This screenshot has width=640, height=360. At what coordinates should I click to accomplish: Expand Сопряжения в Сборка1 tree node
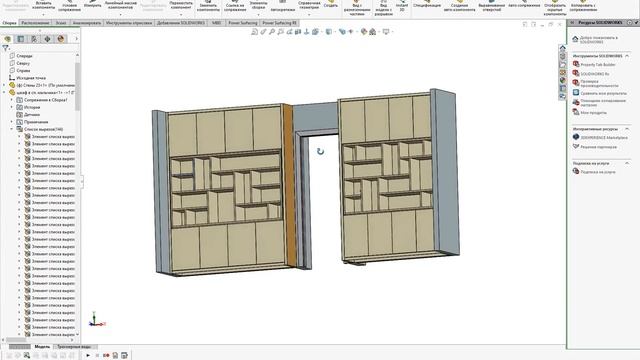tap(12, 100)
